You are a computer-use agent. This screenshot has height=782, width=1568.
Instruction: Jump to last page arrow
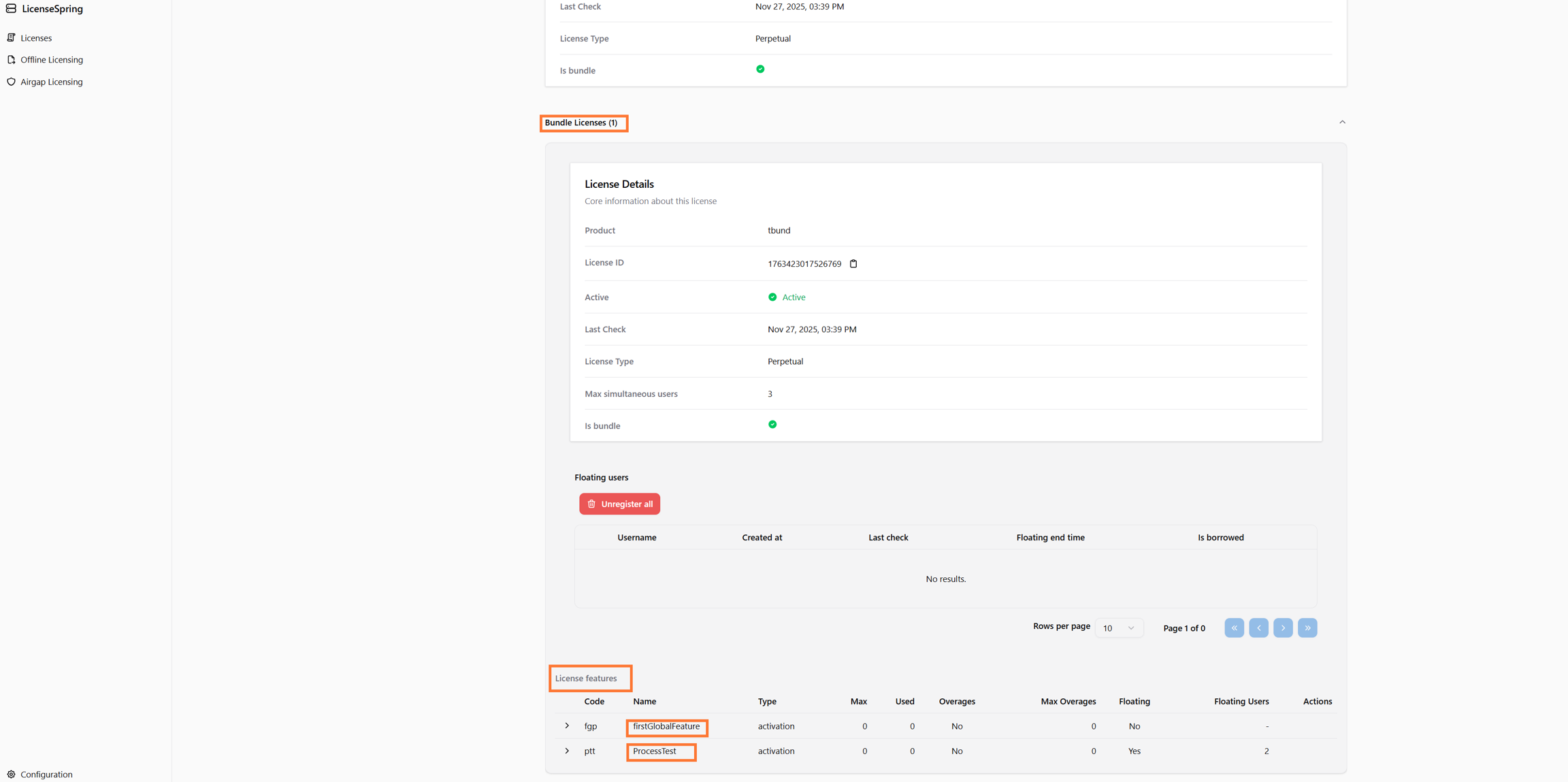pos(1307,628)
